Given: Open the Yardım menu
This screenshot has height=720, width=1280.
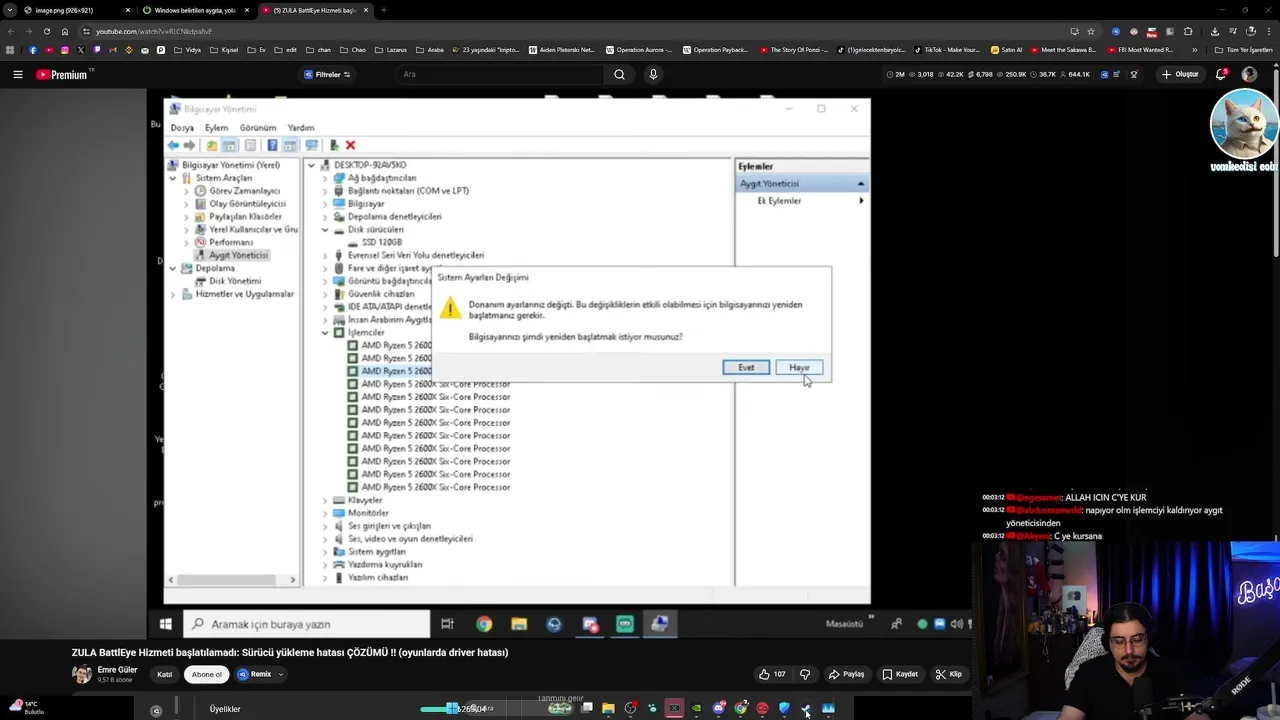Looking at the screenshot, I should pos(301,128).
